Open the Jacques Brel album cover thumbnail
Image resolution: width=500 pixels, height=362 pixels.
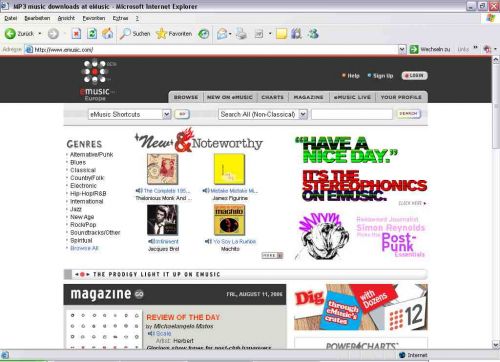[x=162, y=220]
